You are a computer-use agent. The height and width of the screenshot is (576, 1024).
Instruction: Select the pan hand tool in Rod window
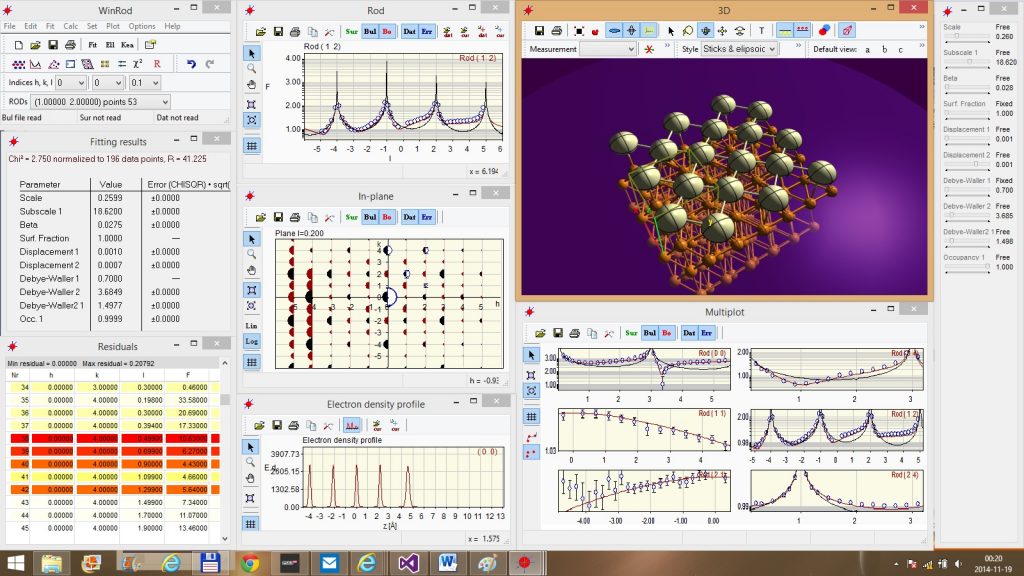click(x=251, y=85)
